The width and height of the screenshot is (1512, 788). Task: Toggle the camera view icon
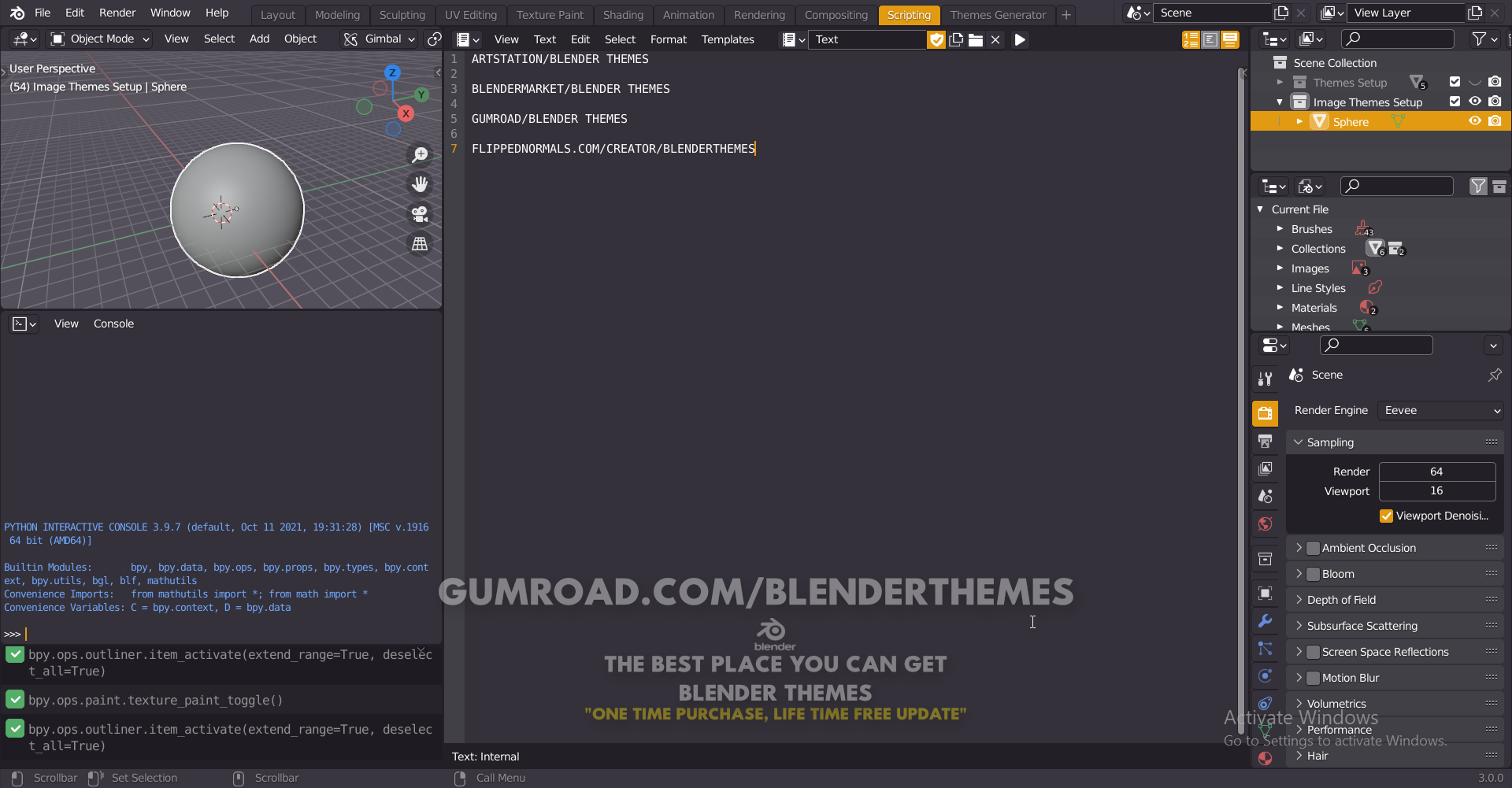[420, 214]
